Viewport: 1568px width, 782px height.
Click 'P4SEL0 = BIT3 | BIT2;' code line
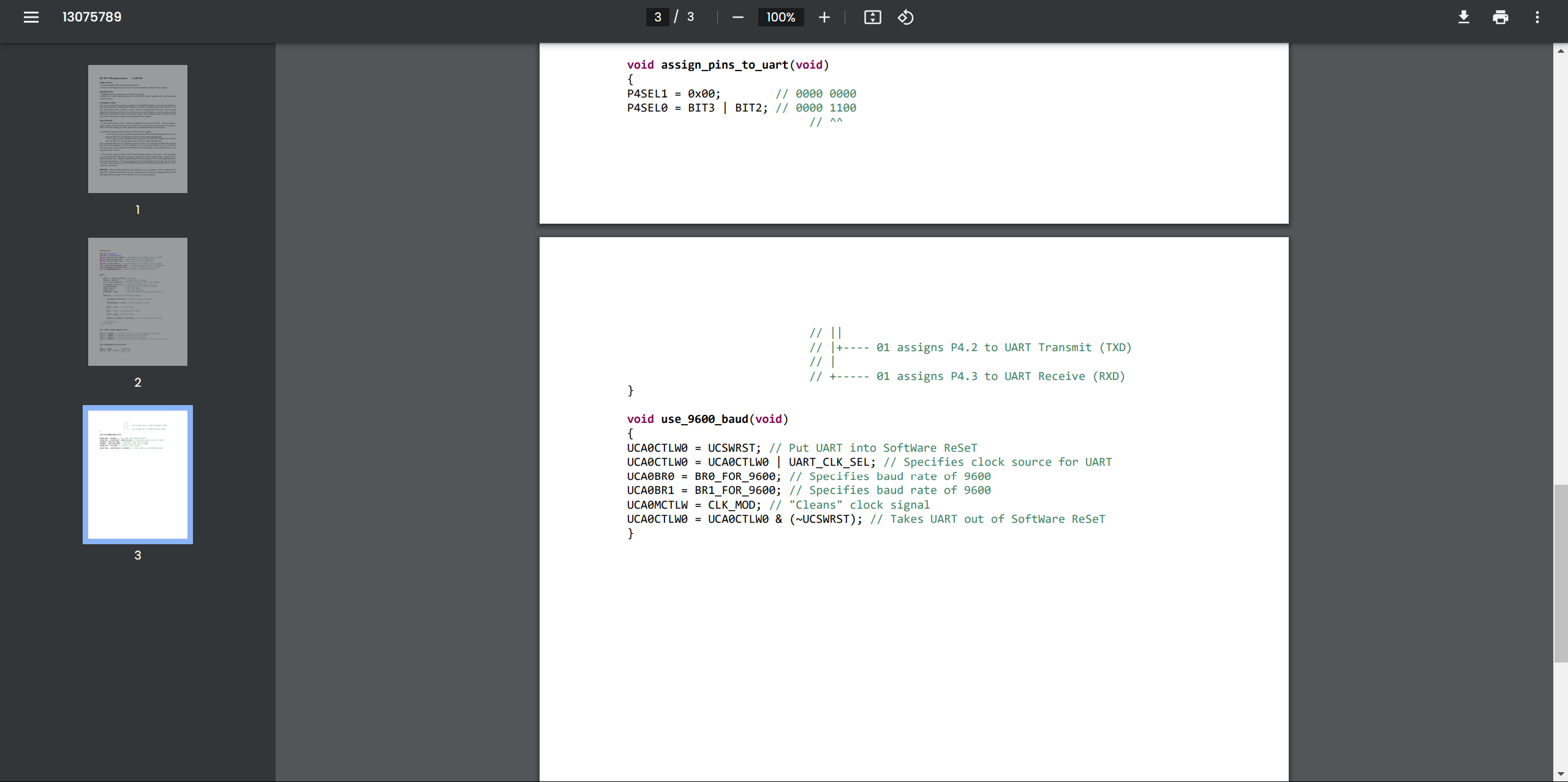click(697, 108)
